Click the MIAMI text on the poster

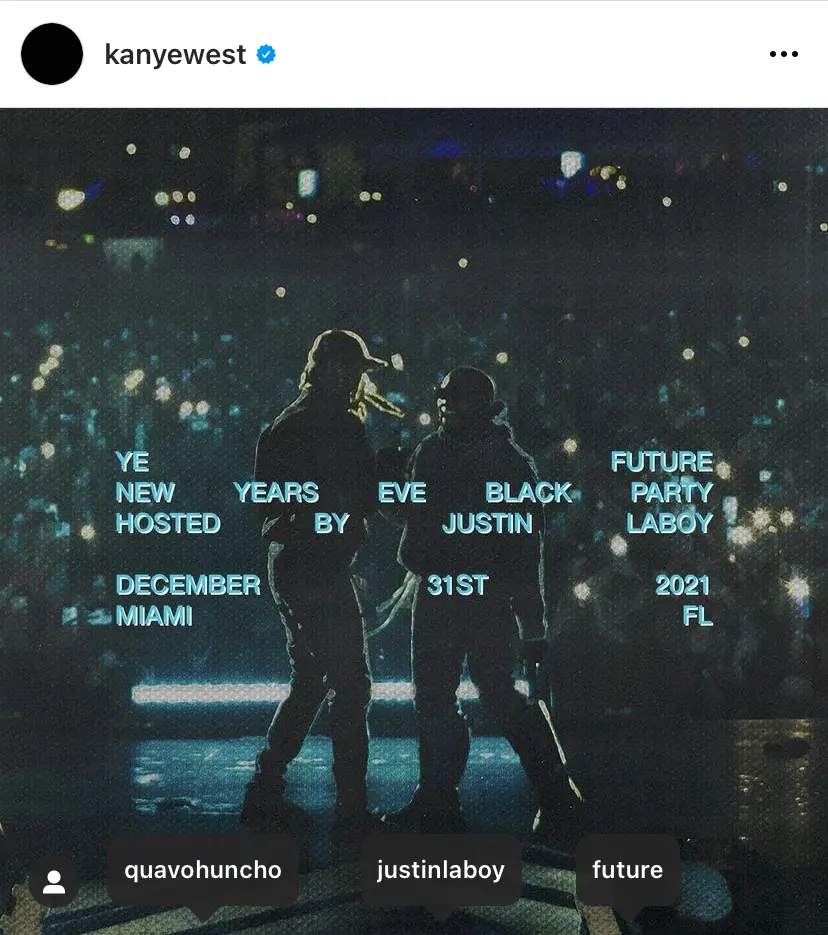154,616
